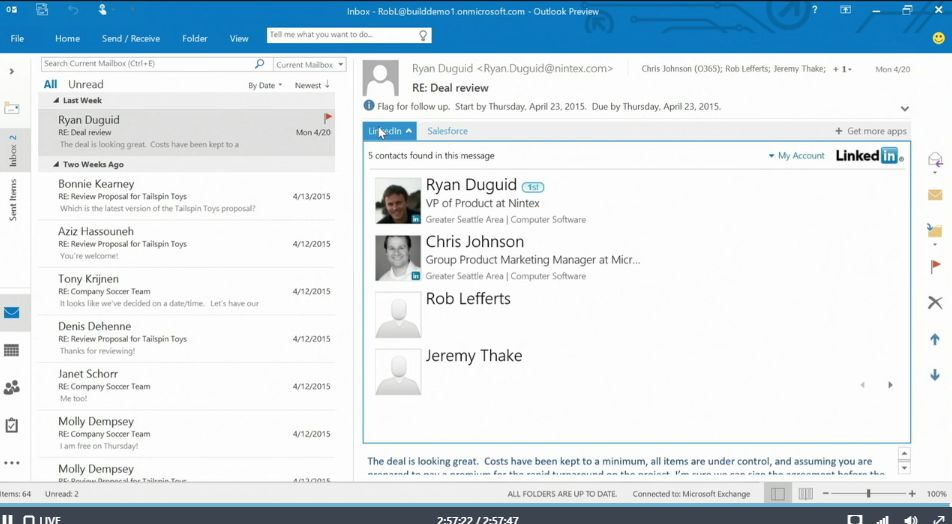Select Bonnie Kearney's message in list
Image resolution: width=952 pixels, height=524 pixels.
point(186,196)
